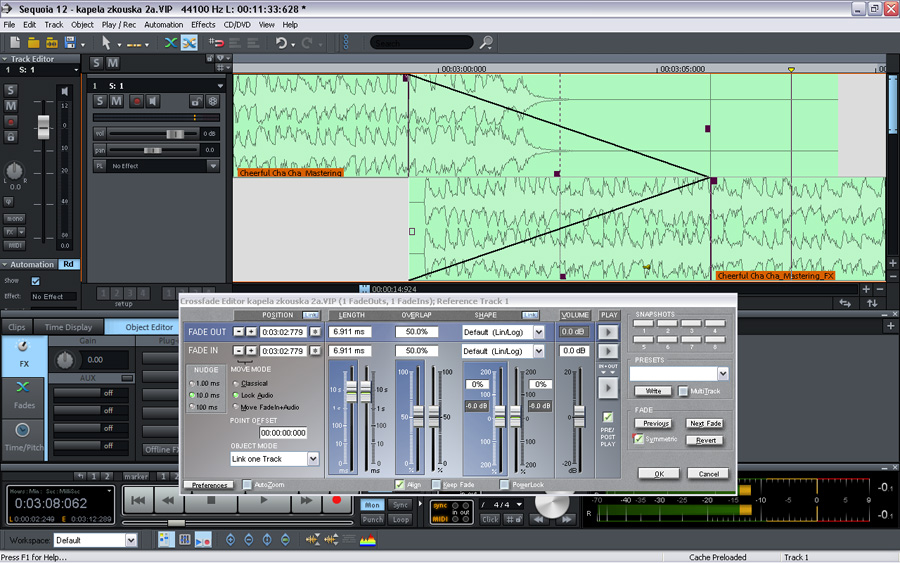Viewport: 900px width, 563px height.
Task: Expand the Object Mode dropdown
Action: [x=312, y=459]
